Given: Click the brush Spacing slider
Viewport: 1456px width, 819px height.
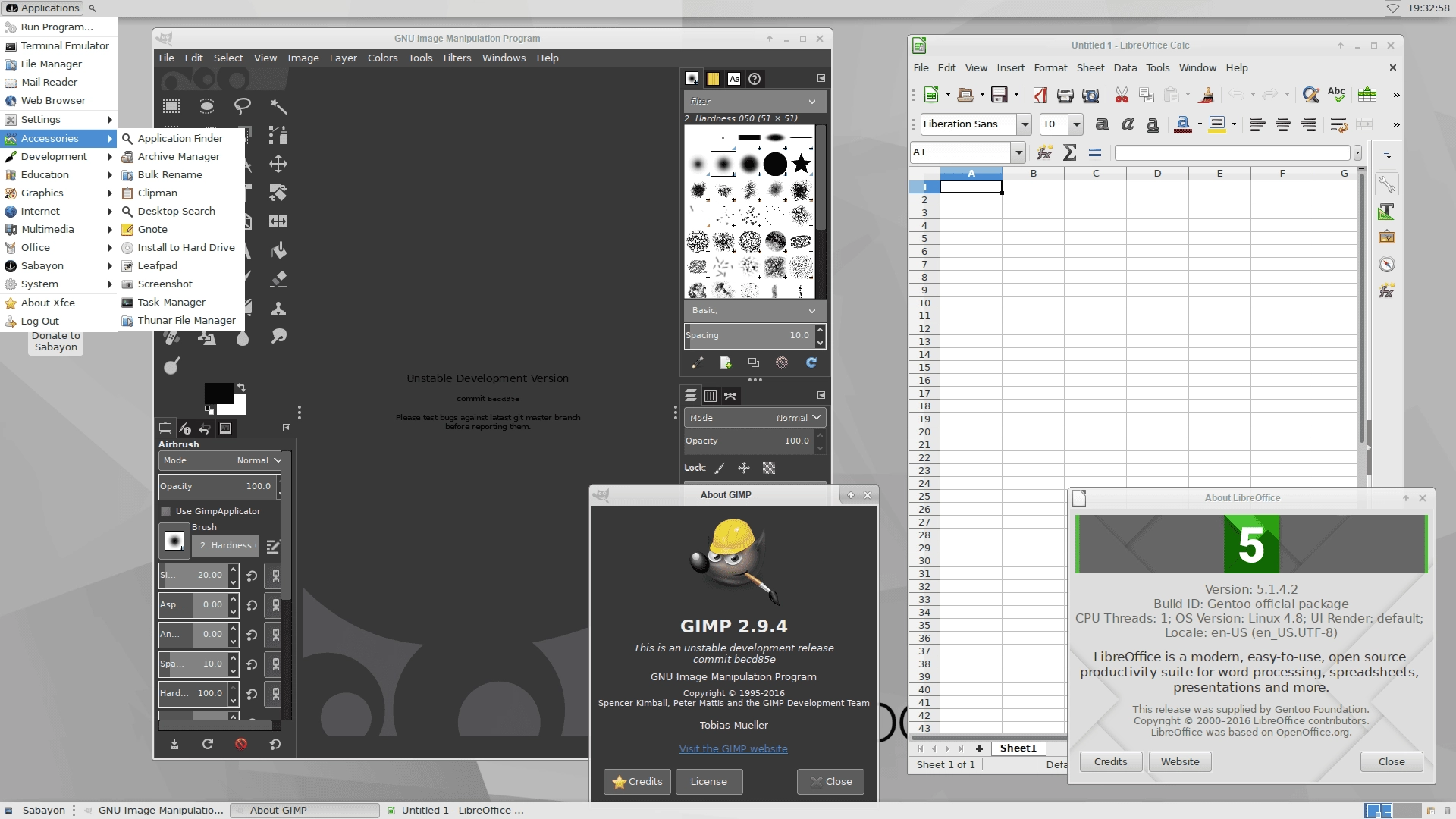Looking at the screenshot, I should [x=749, y=335].
